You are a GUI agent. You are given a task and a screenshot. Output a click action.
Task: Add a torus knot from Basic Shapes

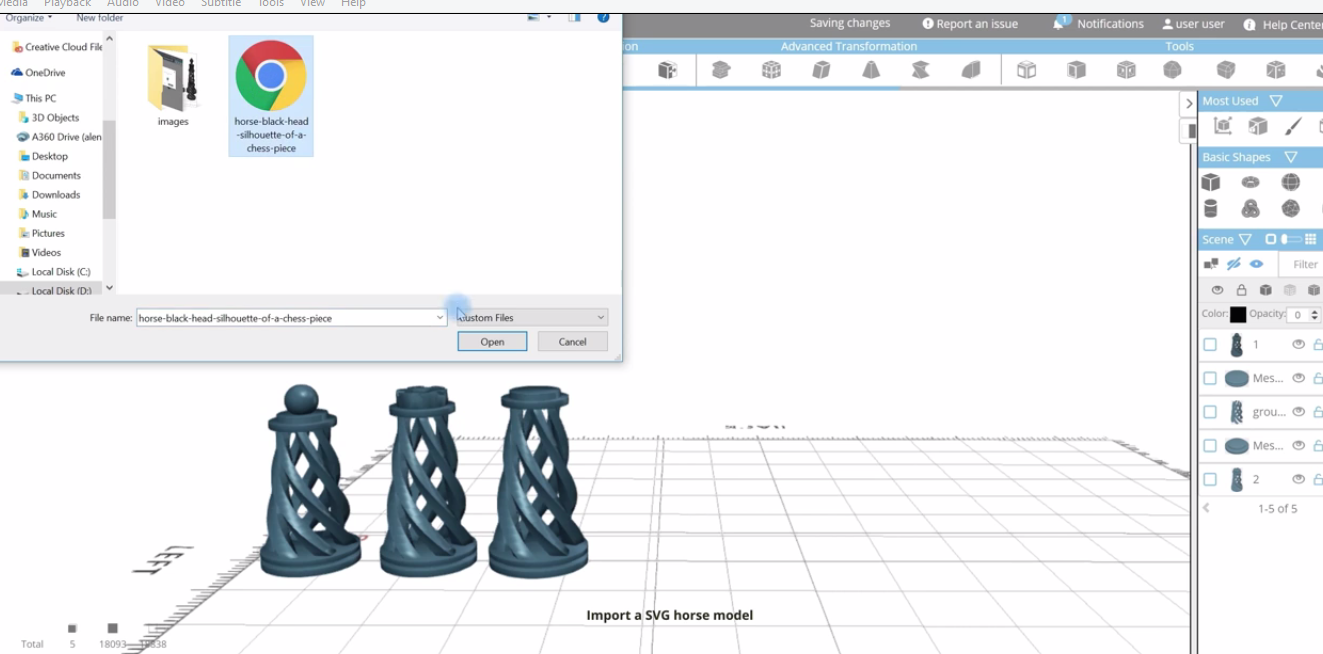click(x=1250, y=208)
